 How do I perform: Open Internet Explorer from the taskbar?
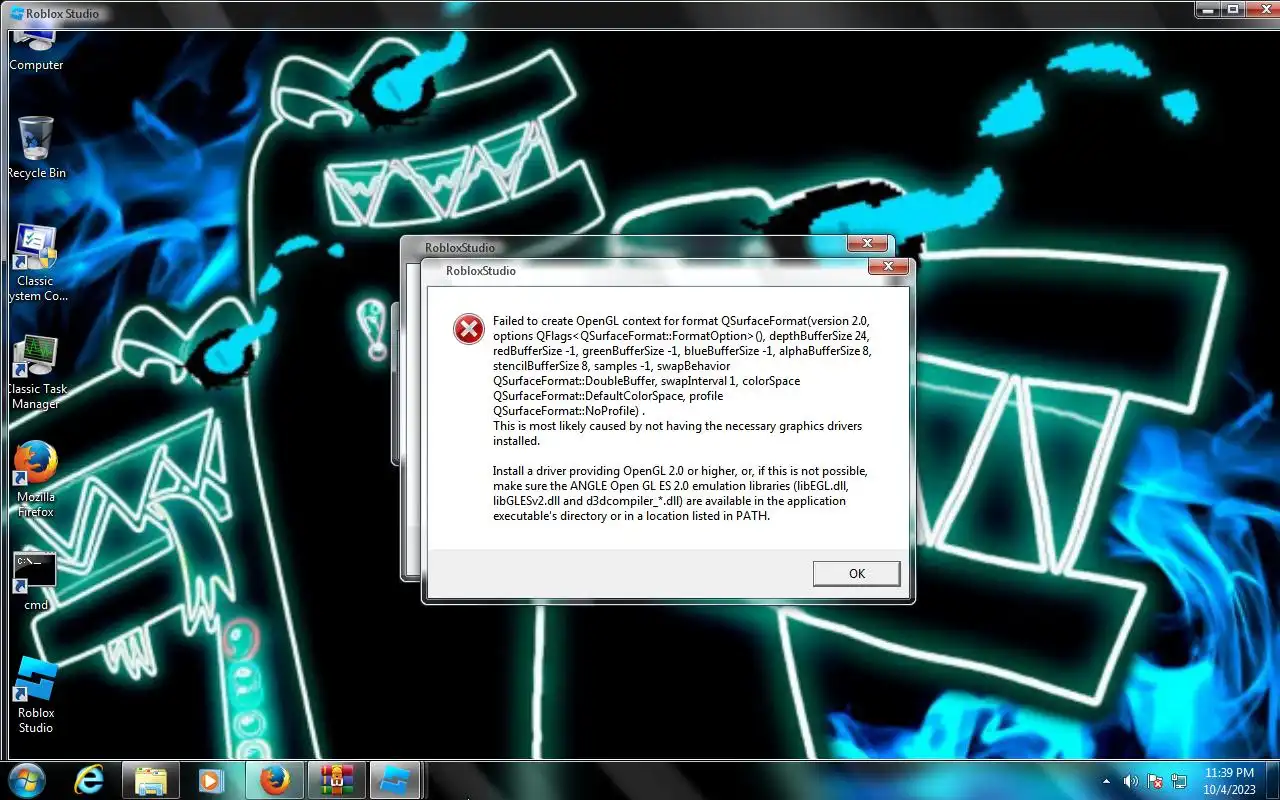89,780
